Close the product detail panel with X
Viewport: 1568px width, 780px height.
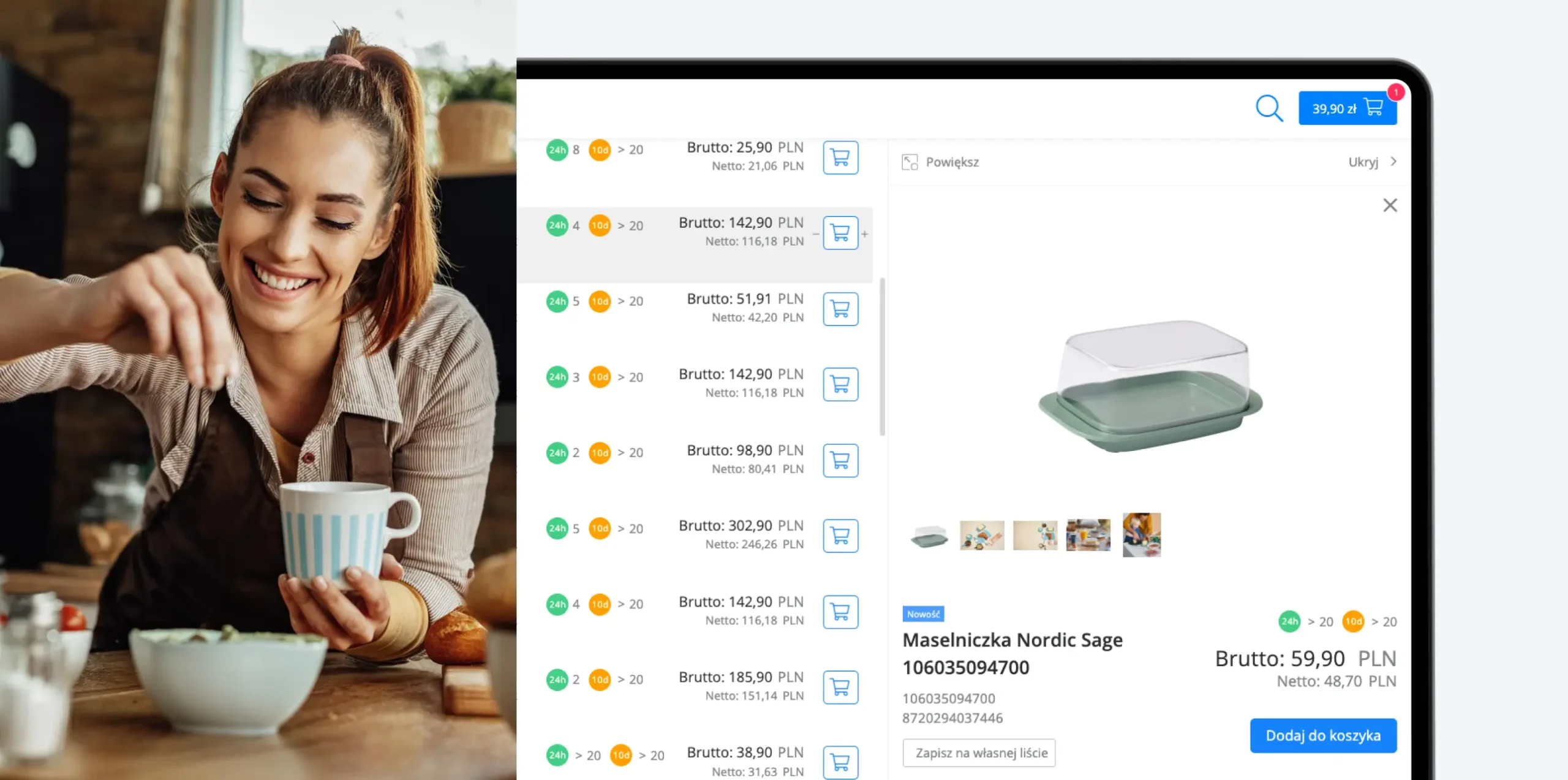pyautogui.click(x=1390, y=205)
